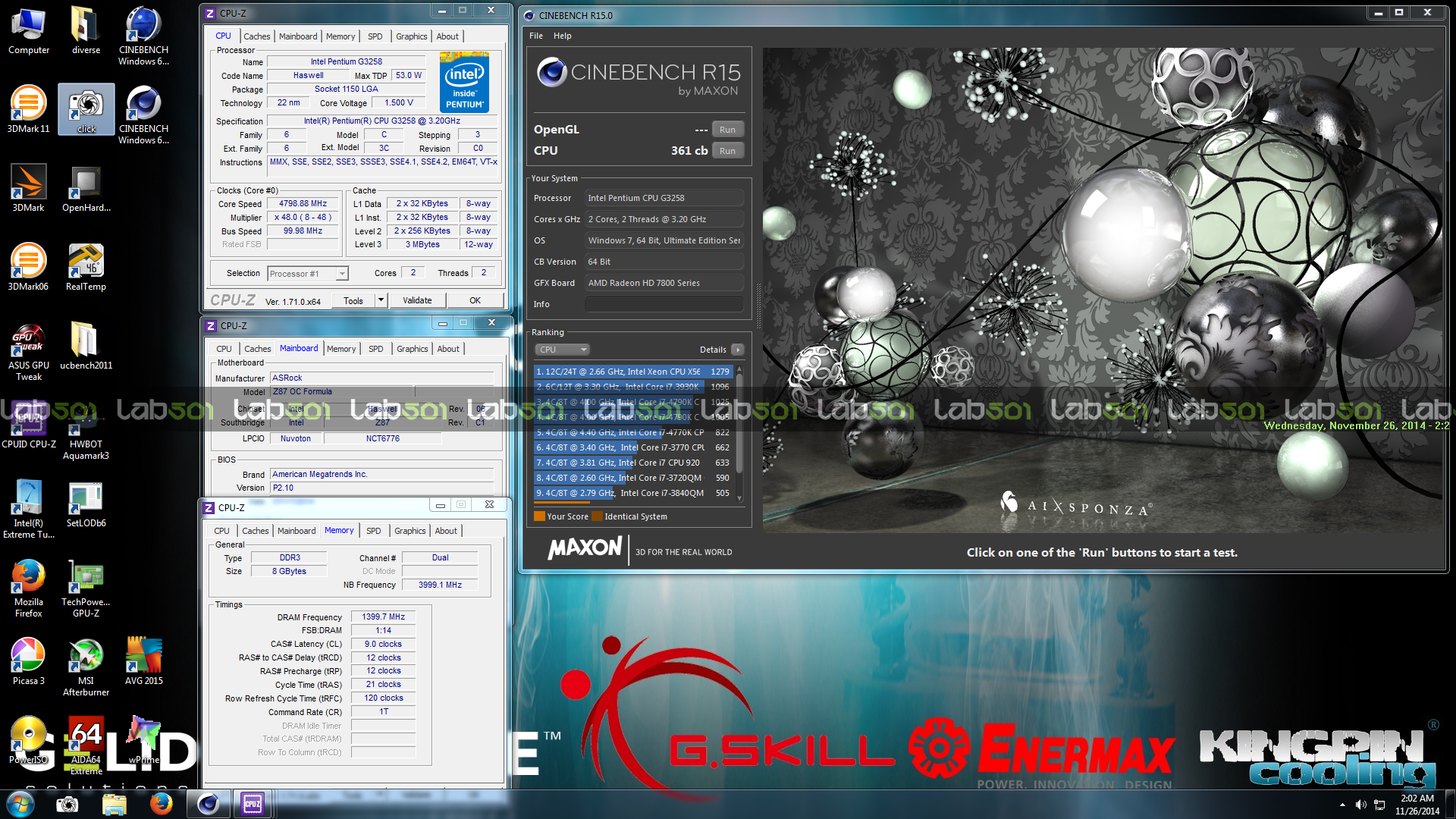Open OpenHardwareMonitor desktop shortcut
Viewport: 1456px width, 819px height.
point(86,189)
